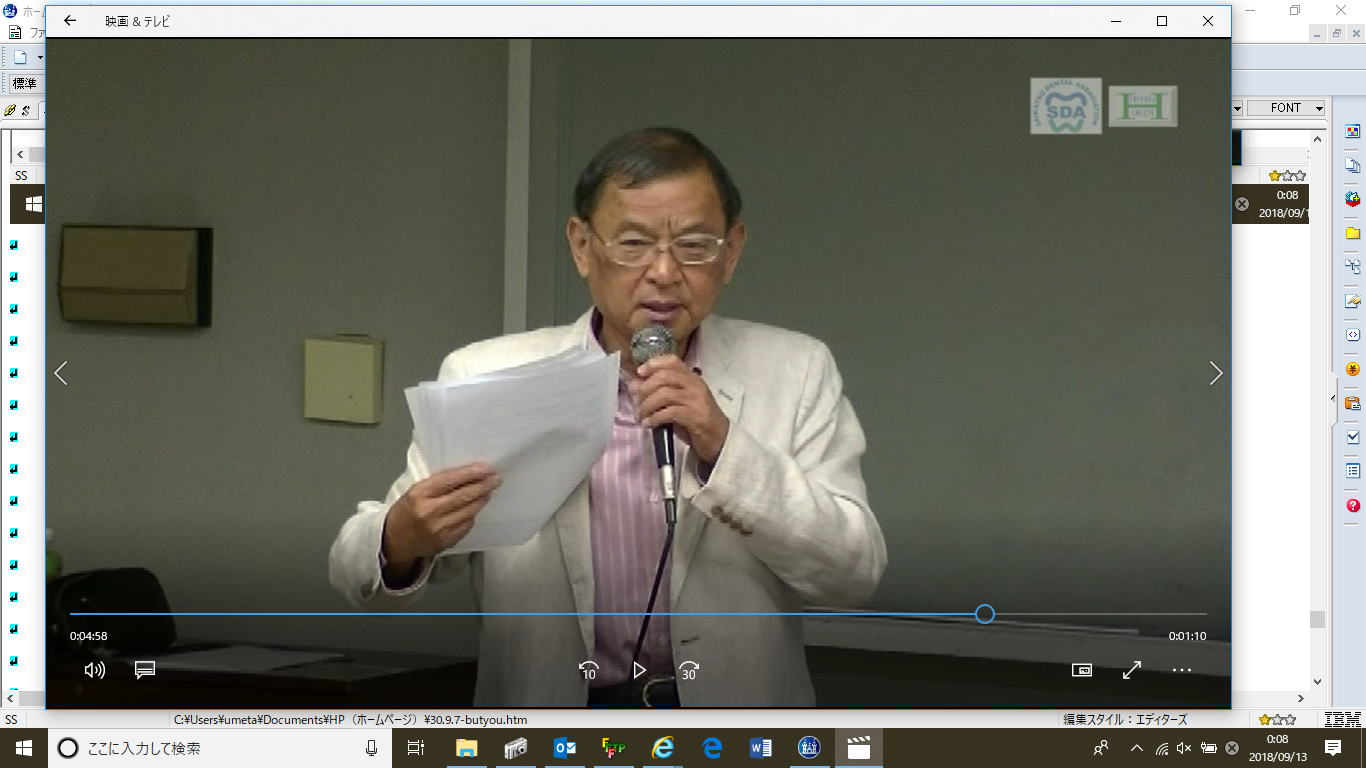This screenshot has width=1366, height=768.
Task: Open the more options ellipsis menu
Action: pyautogui.click(x=1182, y=670)
